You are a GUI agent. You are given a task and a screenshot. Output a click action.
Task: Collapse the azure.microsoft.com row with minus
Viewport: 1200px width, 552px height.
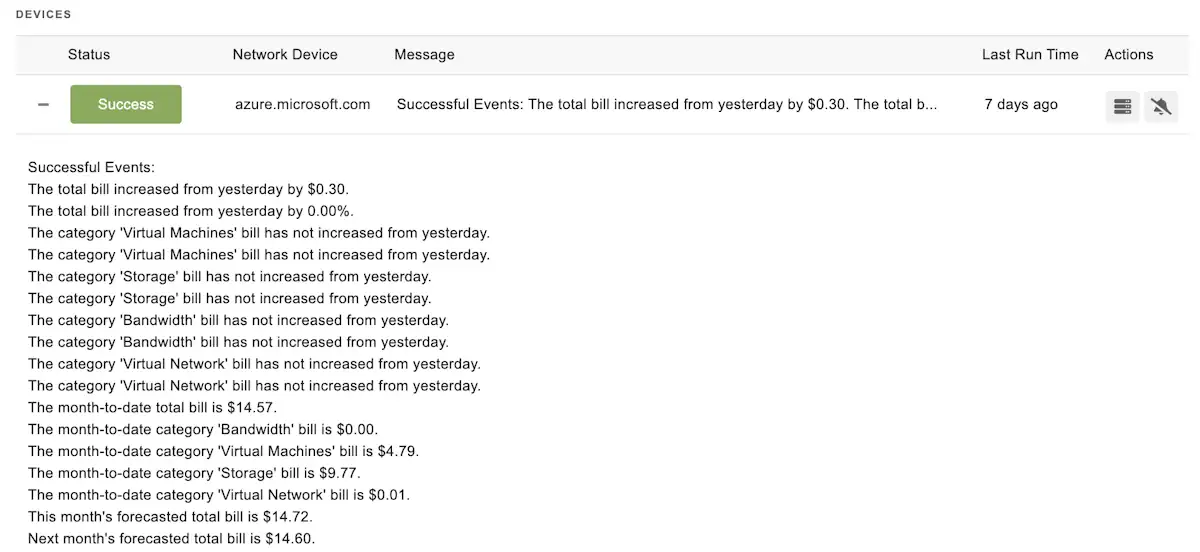click(x=43, y=105)
